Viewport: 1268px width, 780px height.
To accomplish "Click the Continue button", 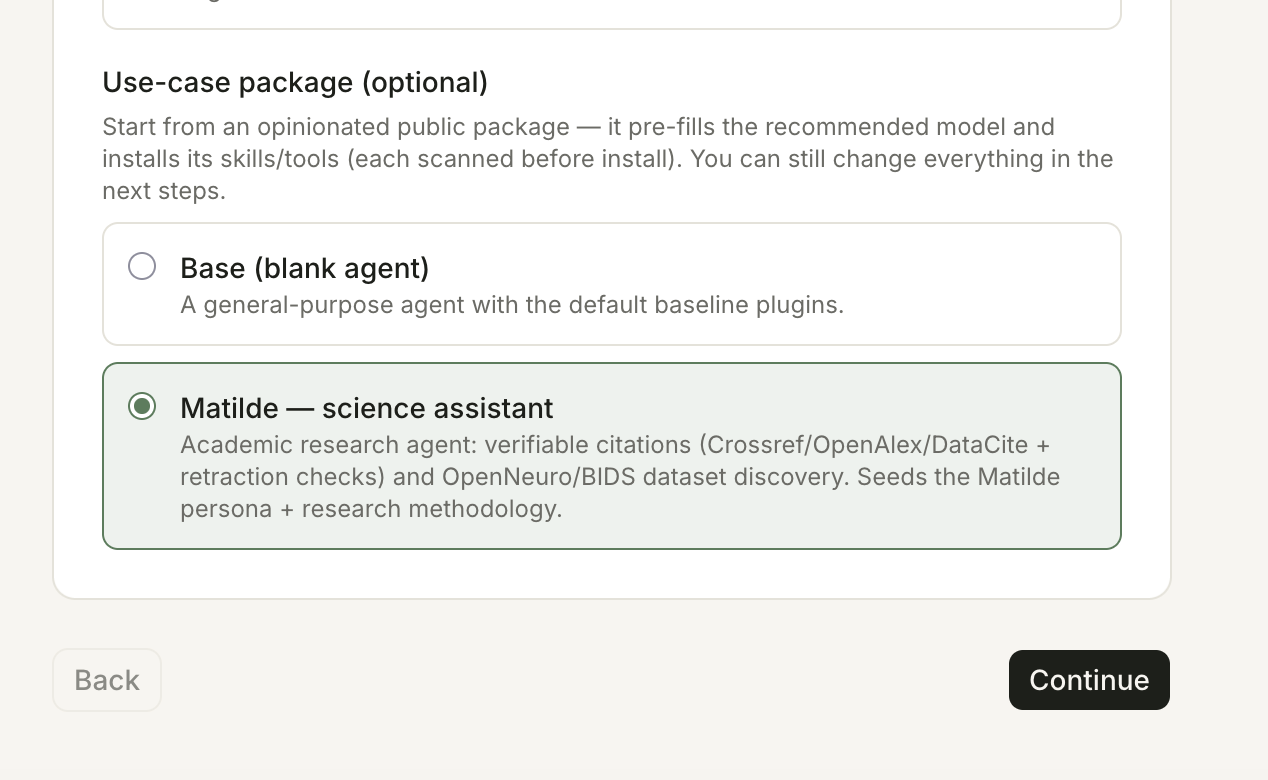I will [1089, 680].
